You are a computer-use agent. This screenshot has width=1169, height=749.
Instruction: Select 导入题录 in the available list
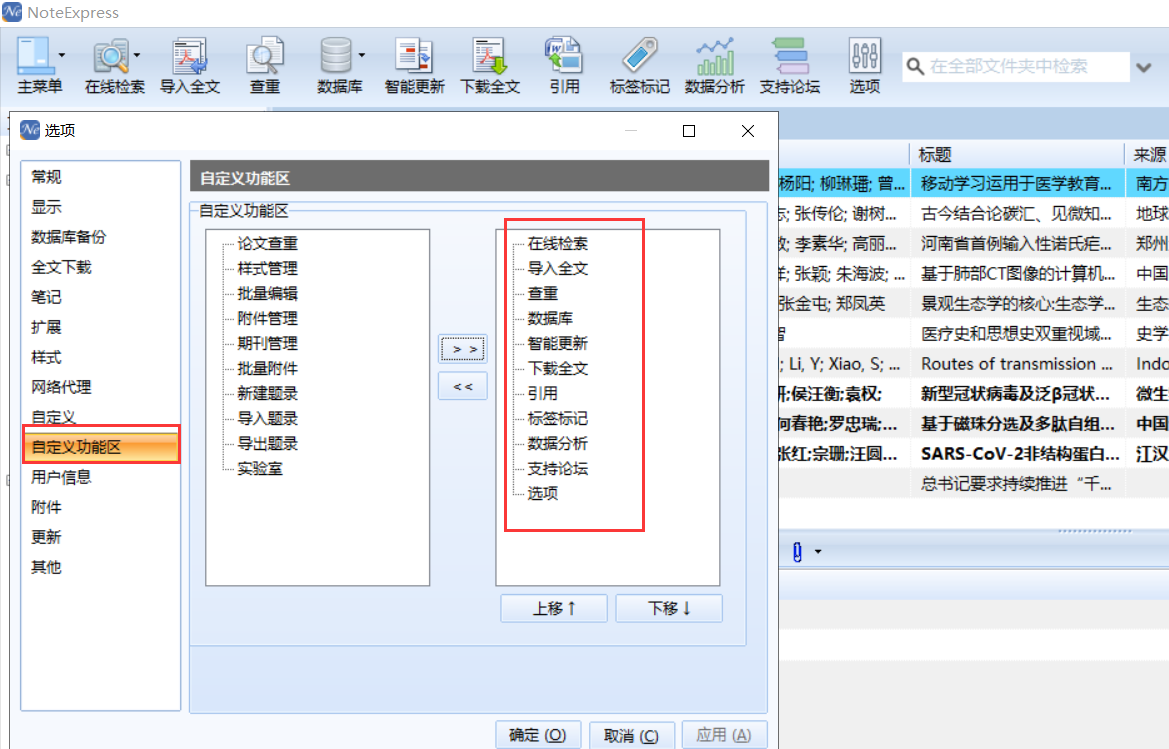click(x=267, y=418)
